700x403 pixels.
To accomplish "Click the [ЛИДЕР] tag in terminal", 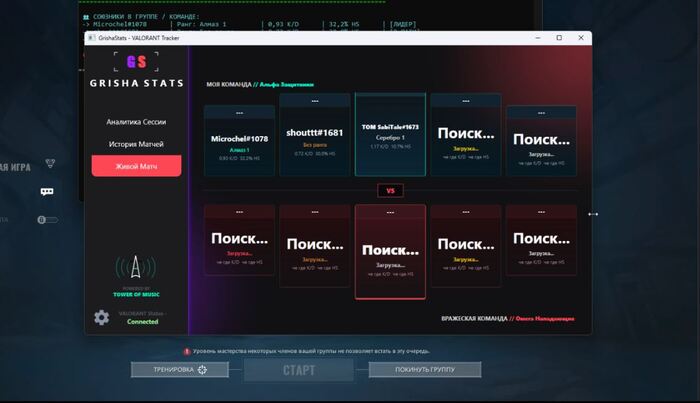I will pos(403,24).
